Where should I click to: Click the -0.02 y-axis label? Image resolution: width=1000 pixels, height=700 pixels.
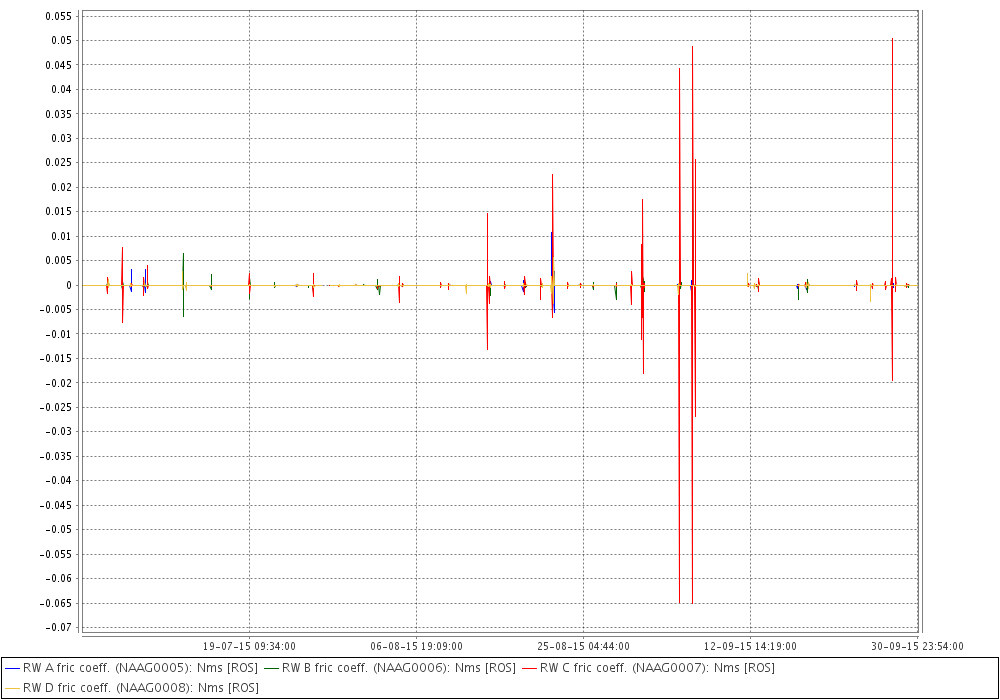click(59, 383)
